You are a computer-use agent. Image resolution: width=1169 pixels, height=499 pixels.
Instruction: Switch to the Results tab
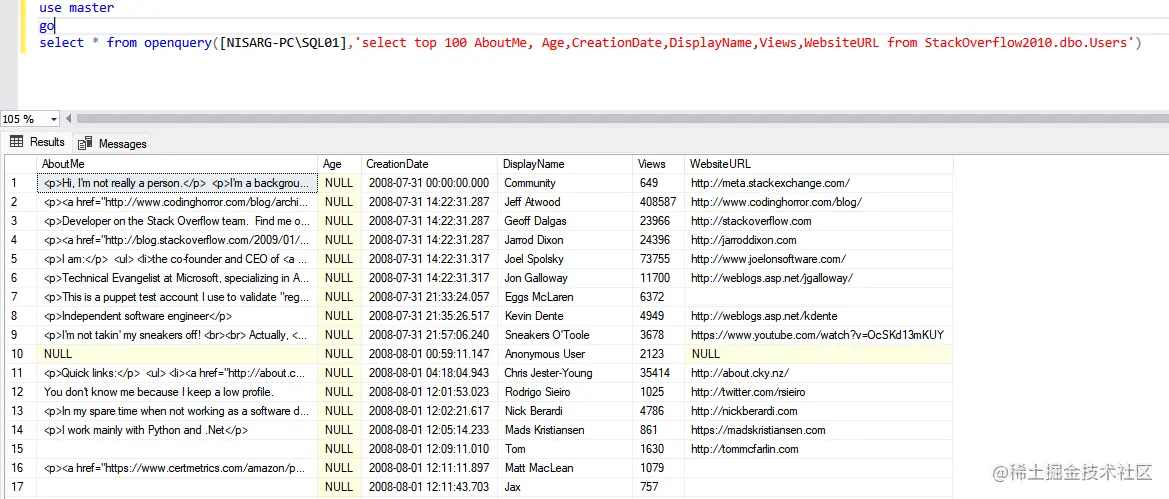[37, 142]
